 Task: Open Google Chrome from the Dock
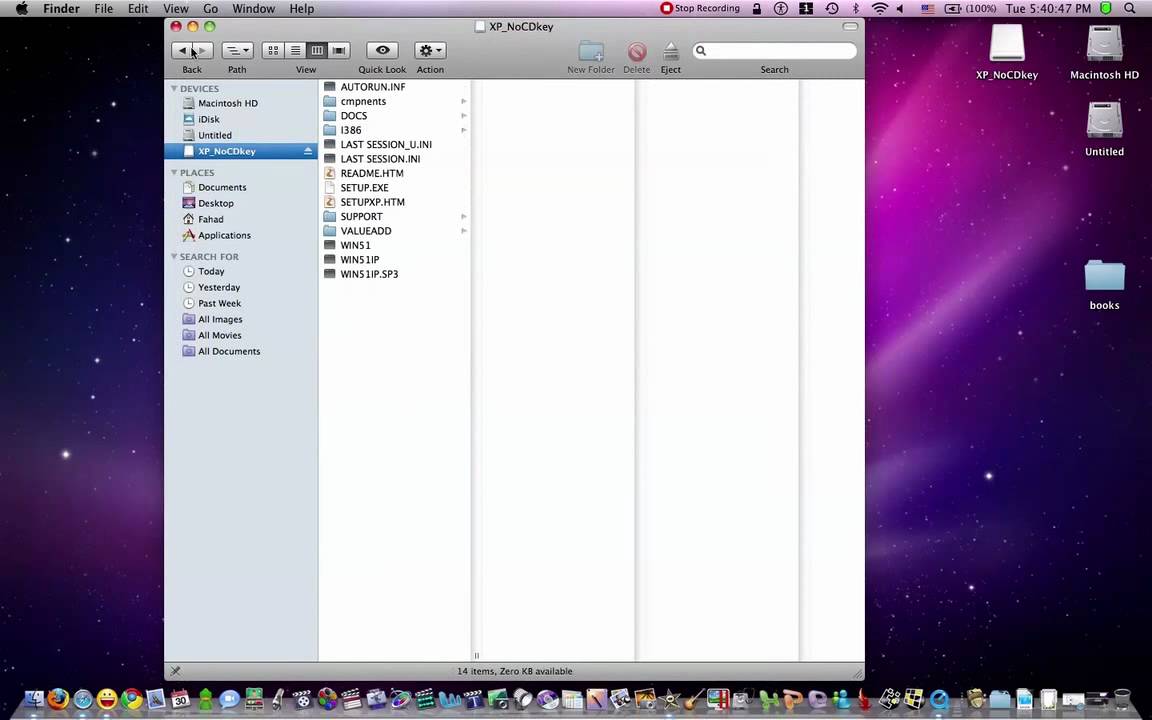pos(132,699)
